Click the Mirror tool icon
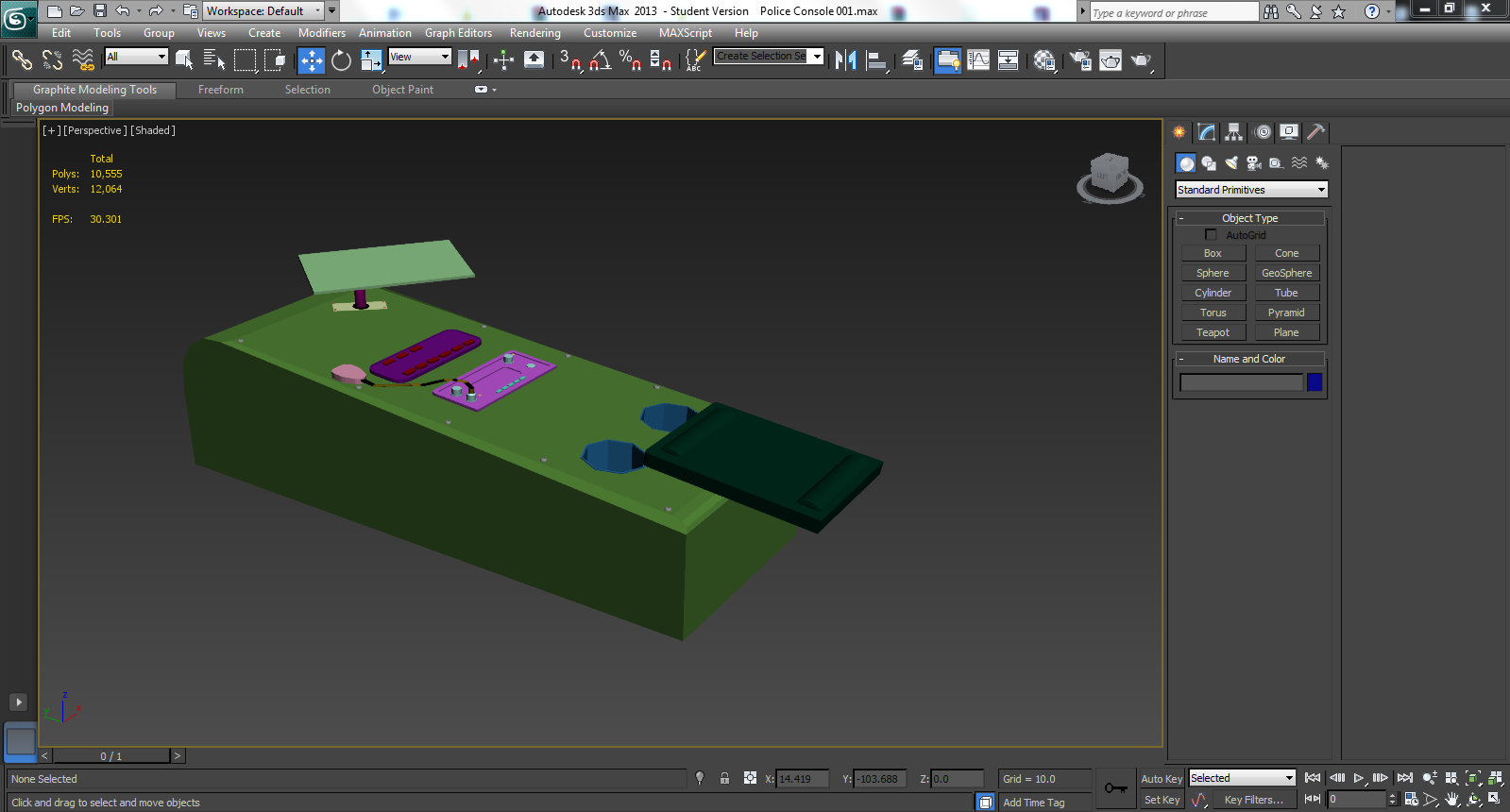This screenshot has height=812, width=1510. (x=845, y=60)
